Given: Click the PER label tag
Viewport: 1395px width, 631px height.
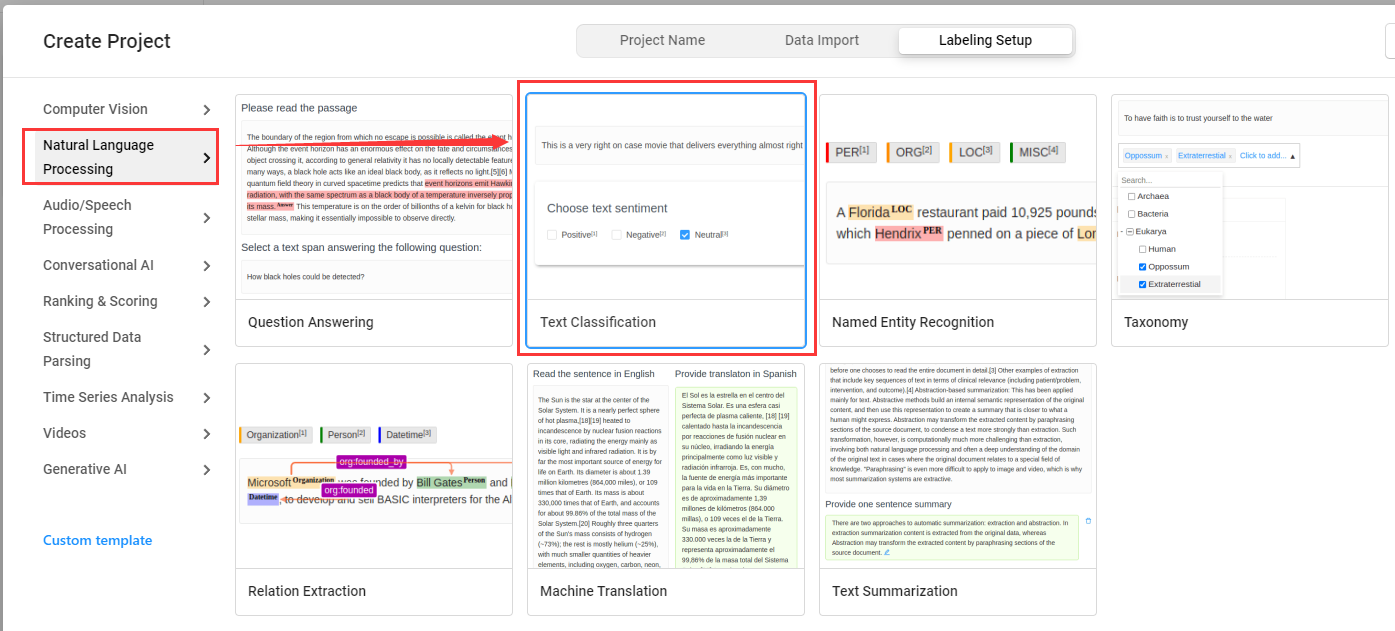Looking at the screenshot, I should click(851, 152).
